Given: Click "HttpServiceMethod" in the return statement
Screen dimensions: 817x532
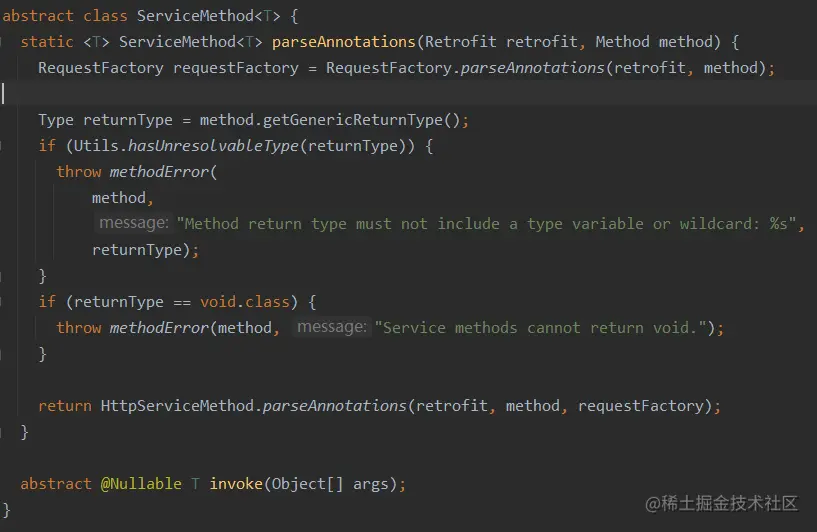Looking at the screenshot, I should (177, 406).
